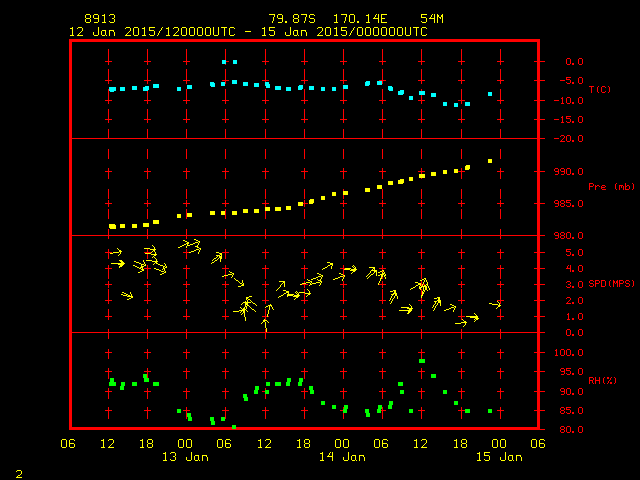Click the last cyan temperature point before 15 Jan
This screenshot has height=480, width=640.
tap(490, 94)
